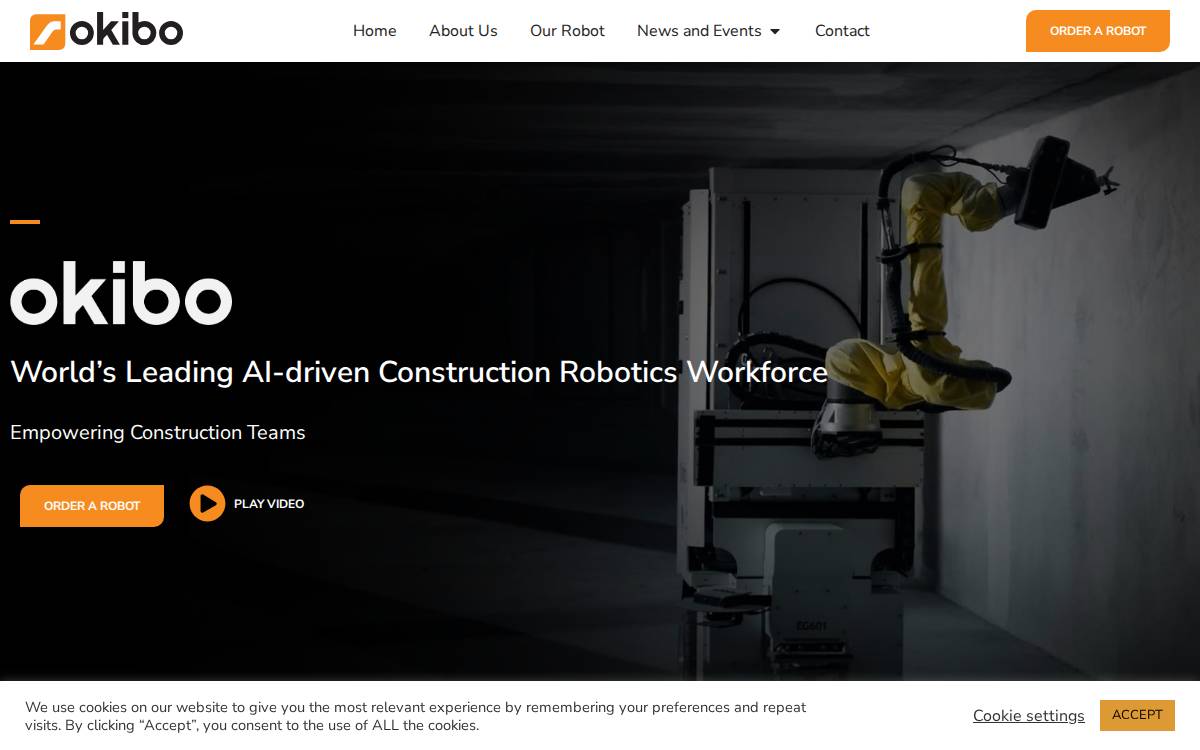Image resolution: width=1200 pixels, height=750 pixels.
Task: Click the large okibo hero wordmark
Action: pyautogui.click(x=121, y=293)
